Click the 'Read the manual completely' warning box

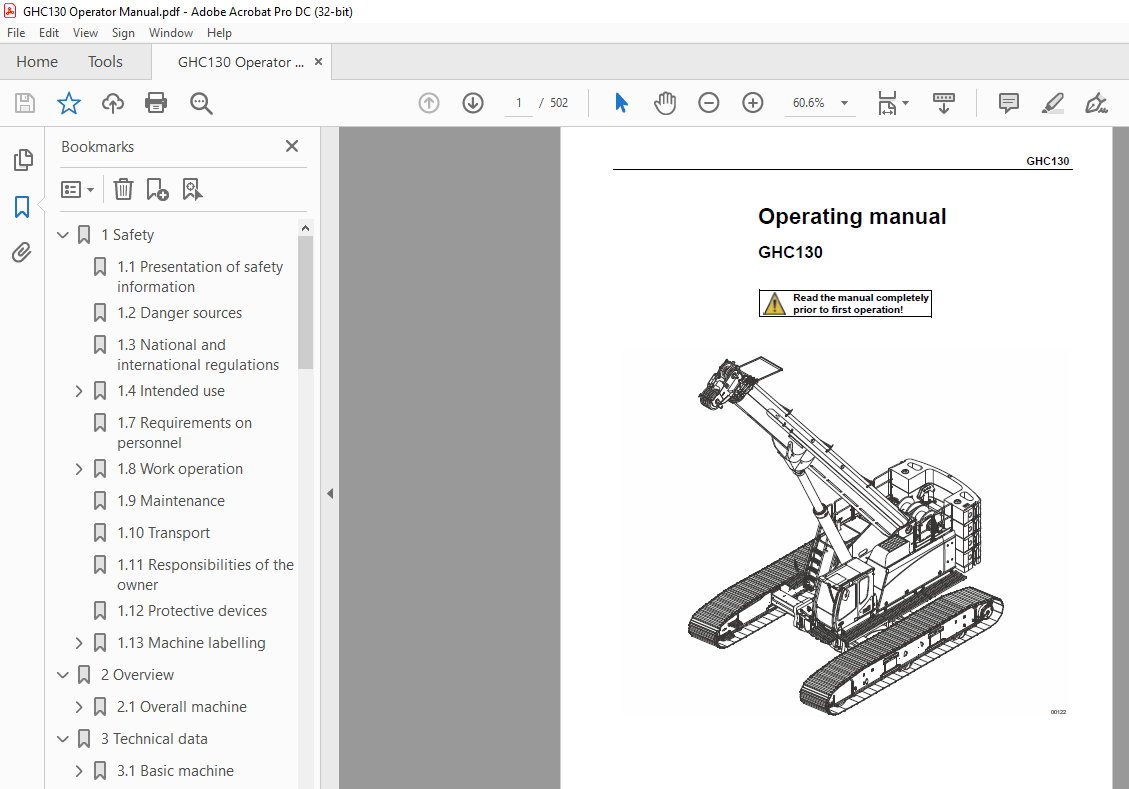(845, 303)
